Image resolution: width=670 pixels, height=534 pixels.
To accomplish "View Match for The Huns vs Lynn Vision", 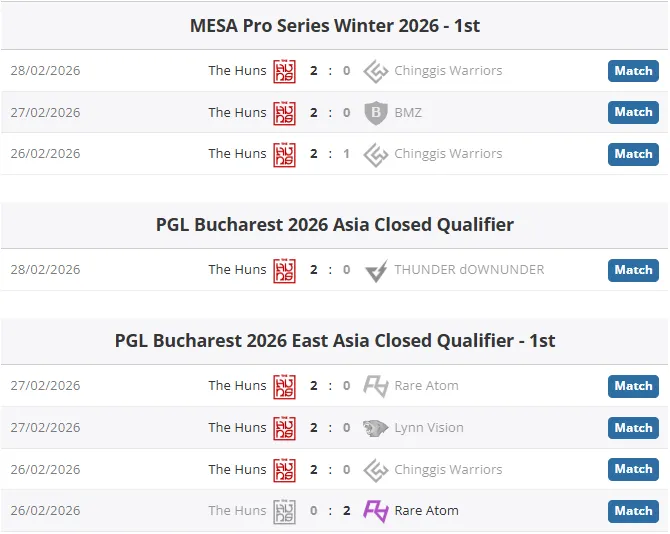I will click(633, 428).
